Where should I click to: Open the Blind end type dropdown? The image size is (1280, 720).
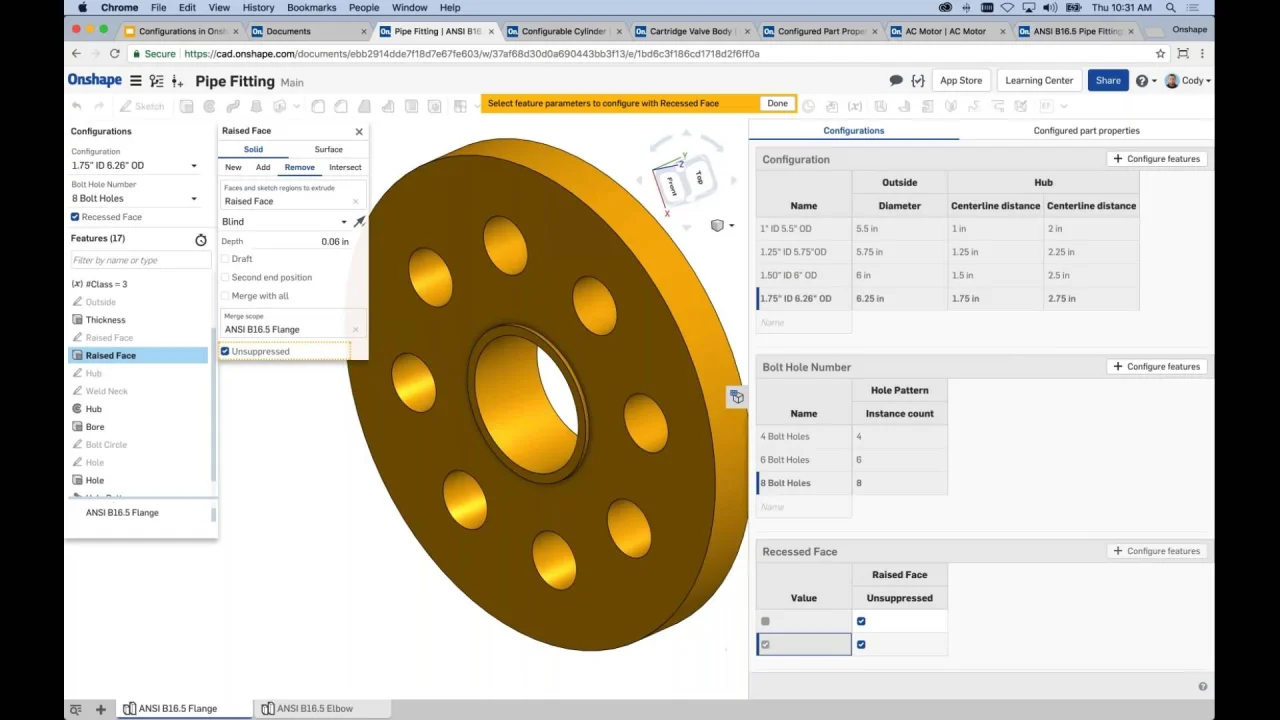pyautogui.click(x=284, y=222)
